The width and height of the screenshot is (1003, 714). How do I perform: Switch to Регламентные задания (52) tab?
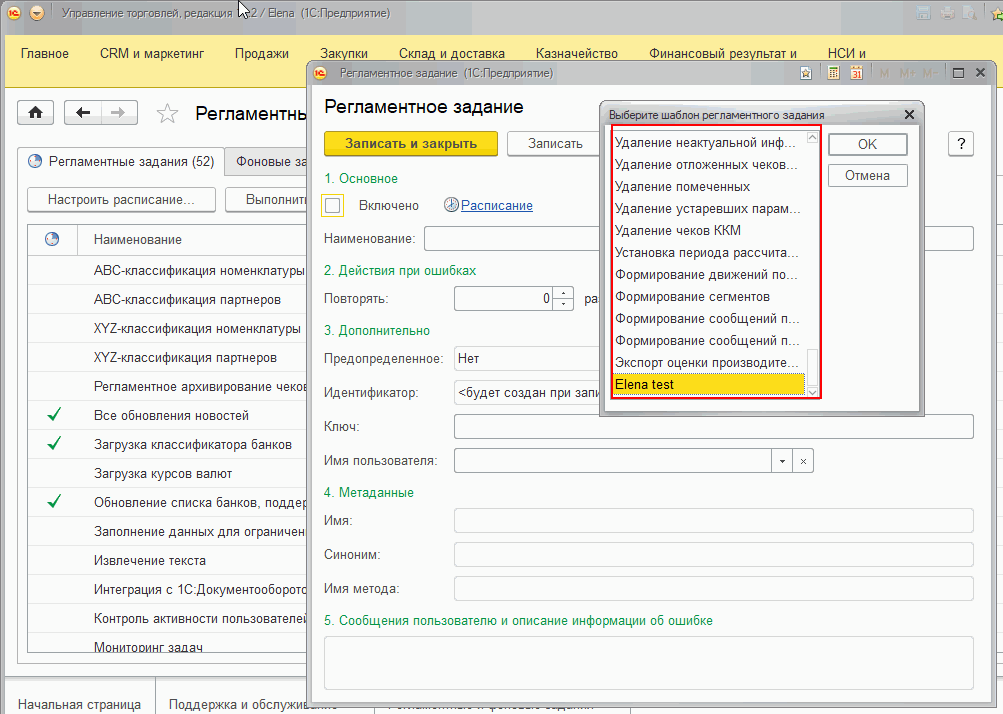click(120, 162)
